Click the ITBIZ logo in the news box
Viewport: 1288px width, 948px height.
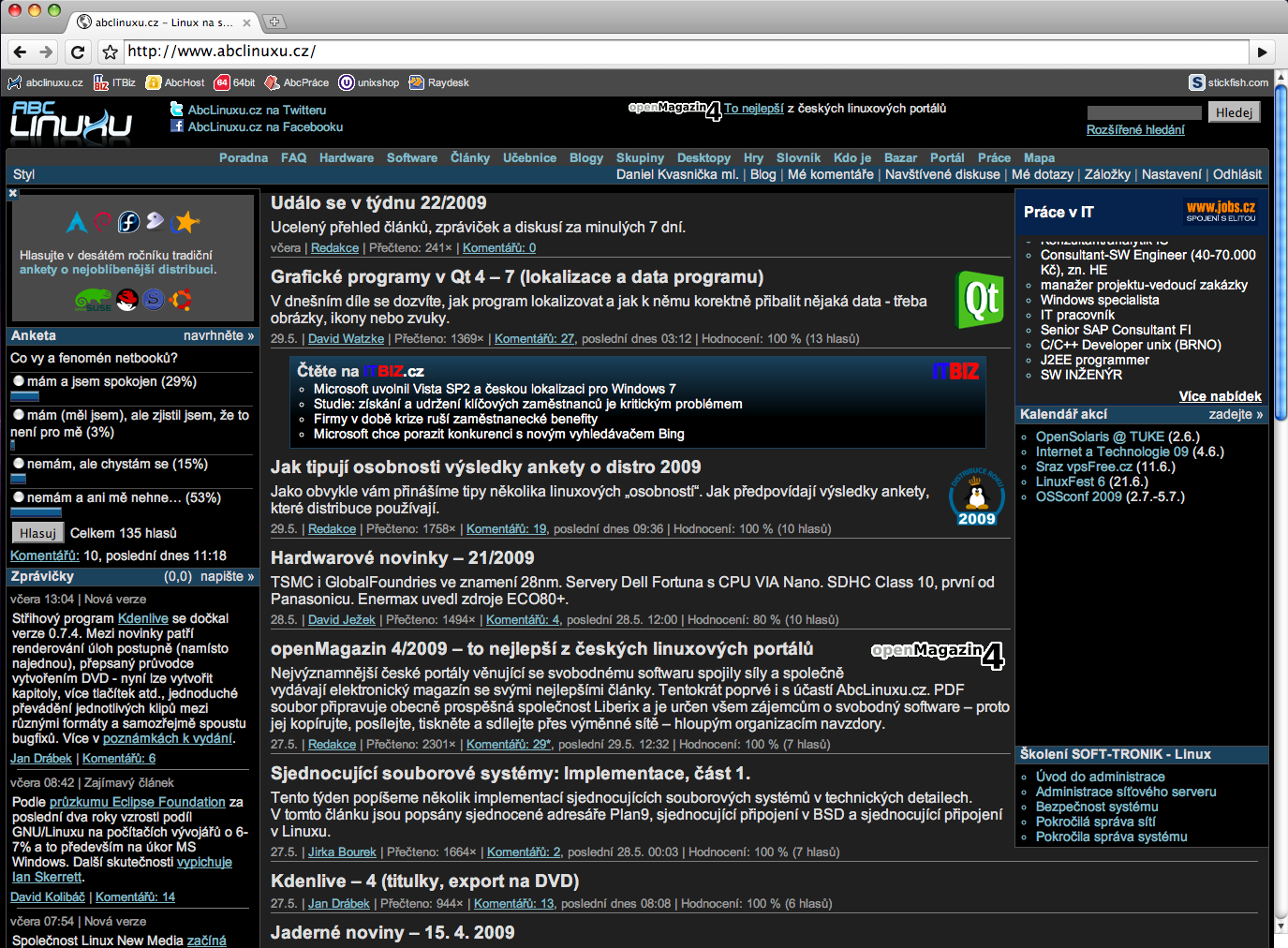coord(955,372)
